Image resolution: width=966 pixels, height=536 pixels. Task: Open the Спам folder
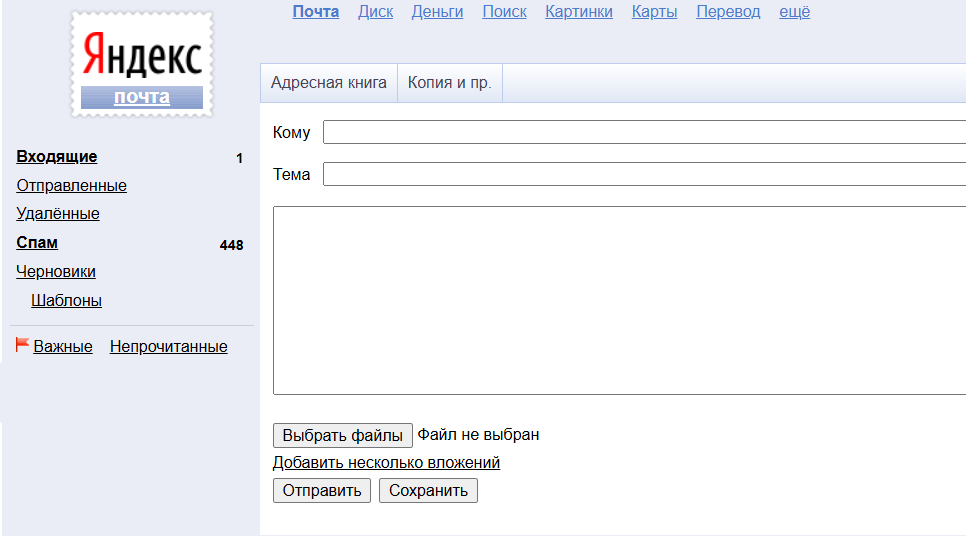point(37,243)
